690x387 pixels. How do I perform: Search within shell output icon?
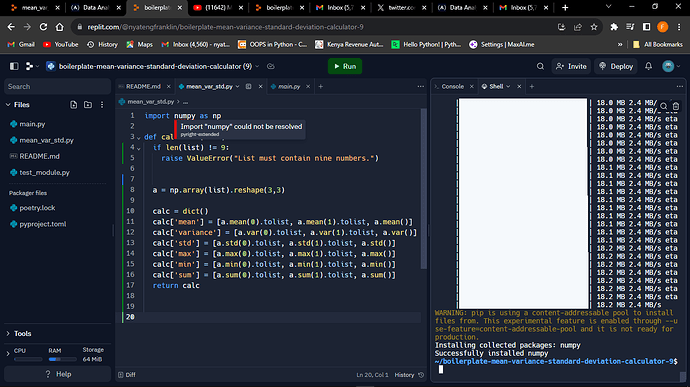(664, 106)
